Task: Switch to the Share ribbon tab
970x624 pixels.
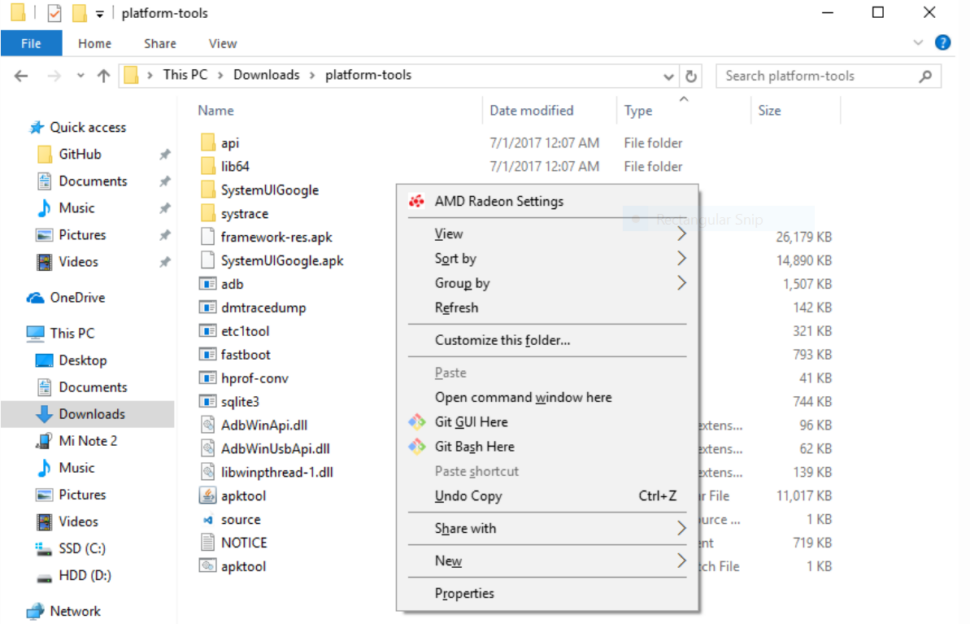Action: coord(160,43)
